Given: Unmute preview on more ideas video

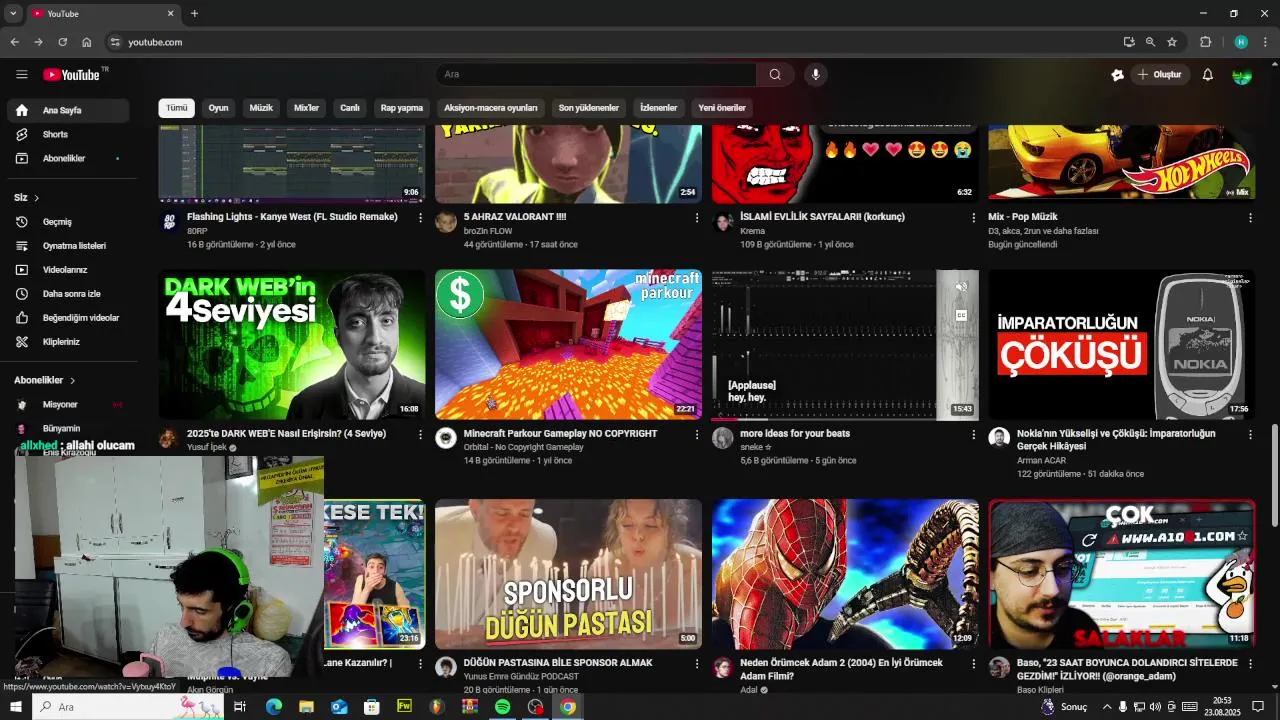Looking at the screenshot, I should [961, 288].
